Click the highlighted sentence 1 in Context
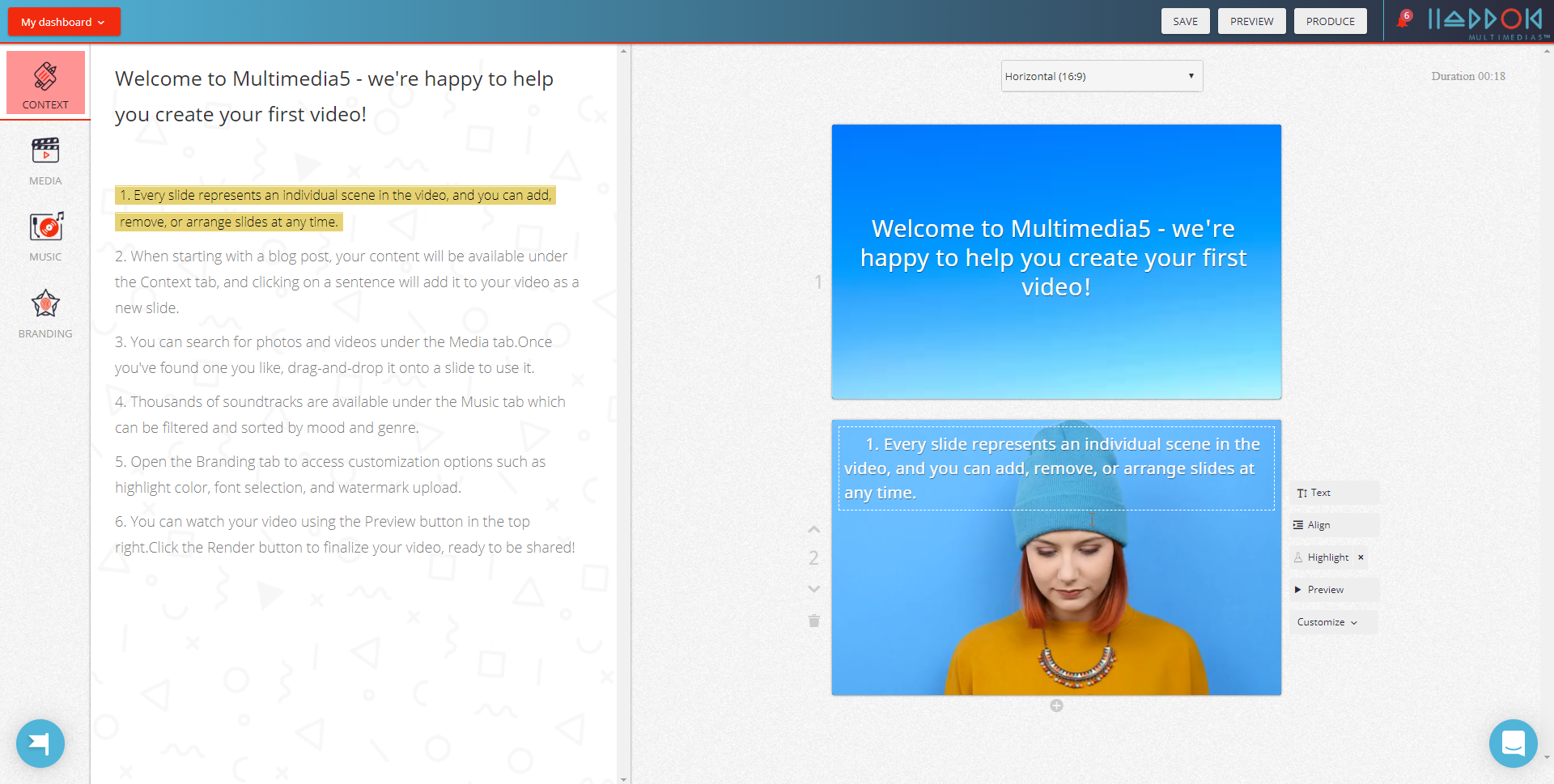This screenshot has width=1554, height=784. [x=335, y=209]
